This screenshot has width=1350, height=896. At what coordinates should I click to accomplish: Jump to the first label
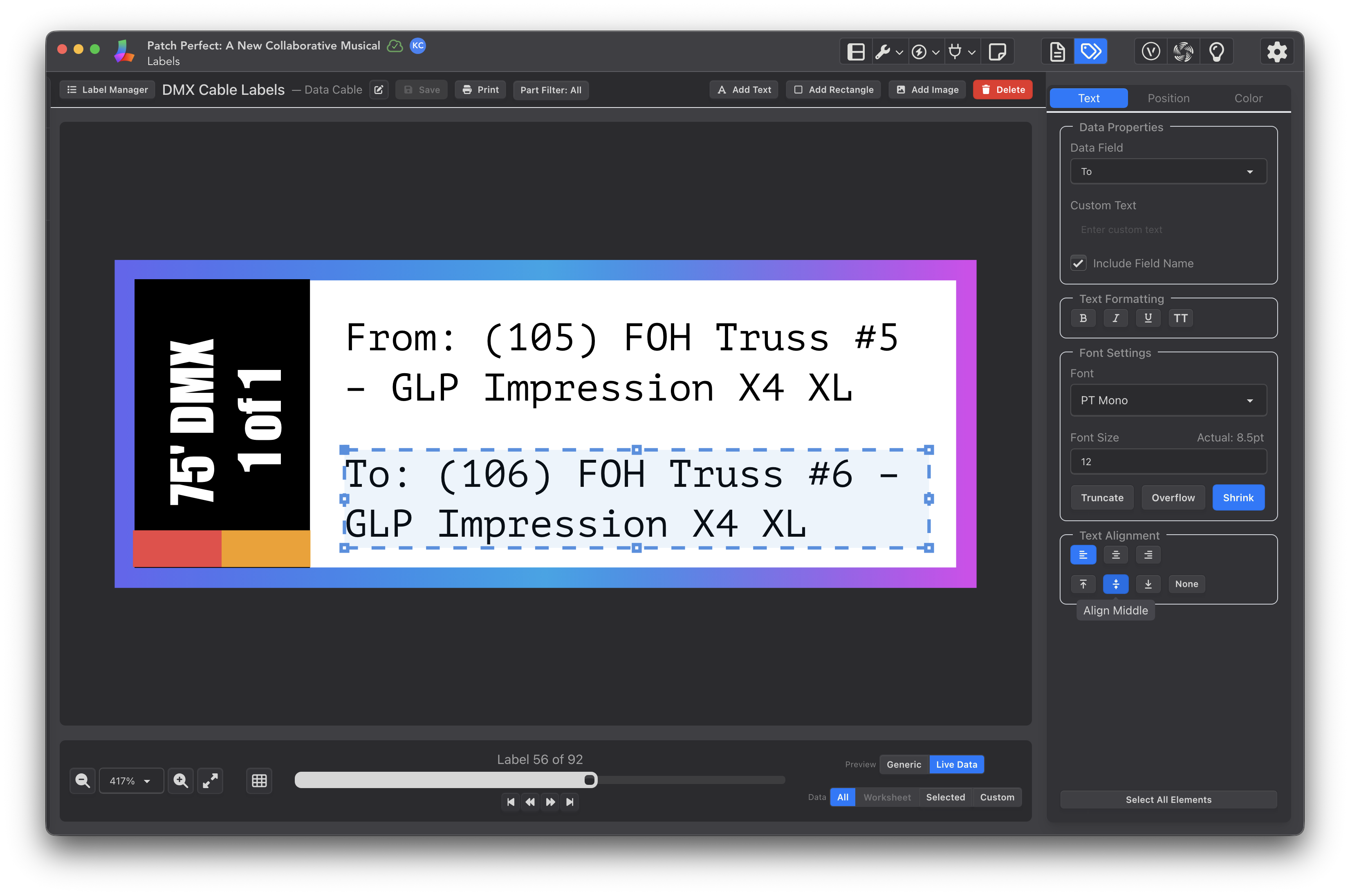coord(511,802)
